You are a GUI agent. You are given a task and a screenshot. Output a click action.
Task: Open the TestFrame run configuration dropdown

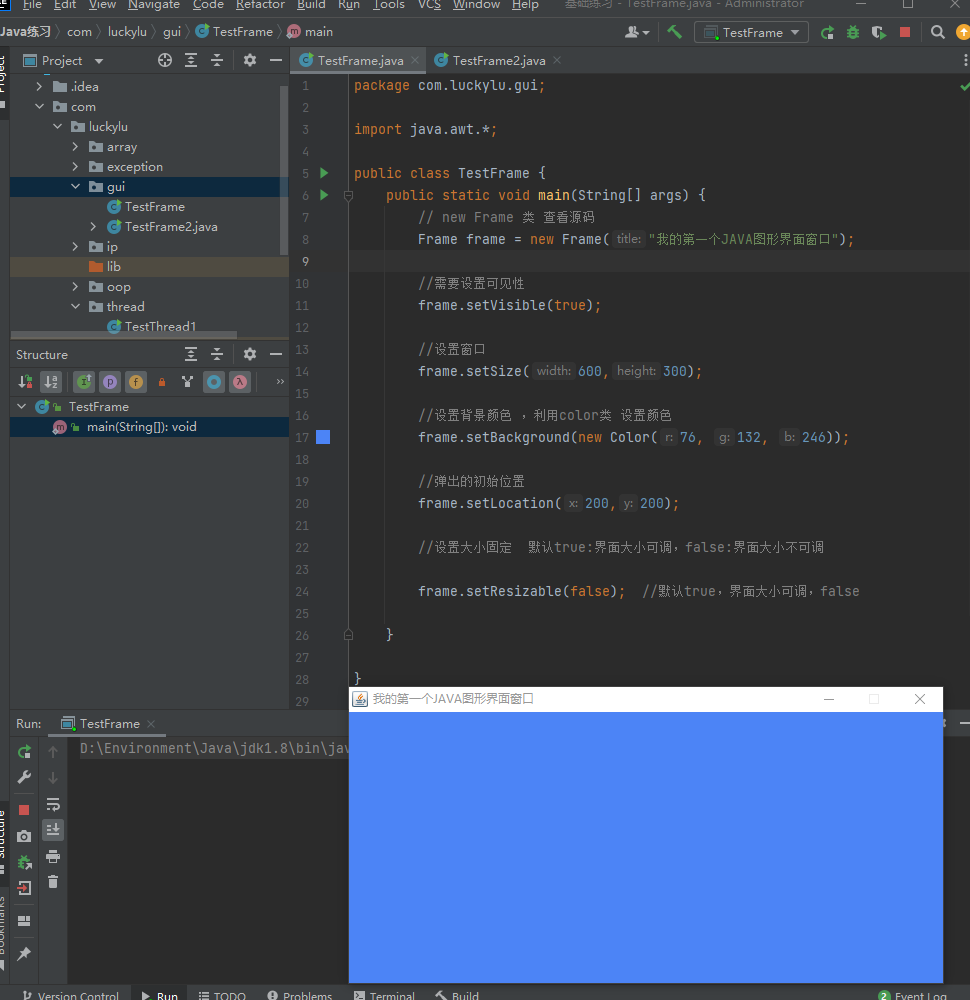click(x=751, y=33)
